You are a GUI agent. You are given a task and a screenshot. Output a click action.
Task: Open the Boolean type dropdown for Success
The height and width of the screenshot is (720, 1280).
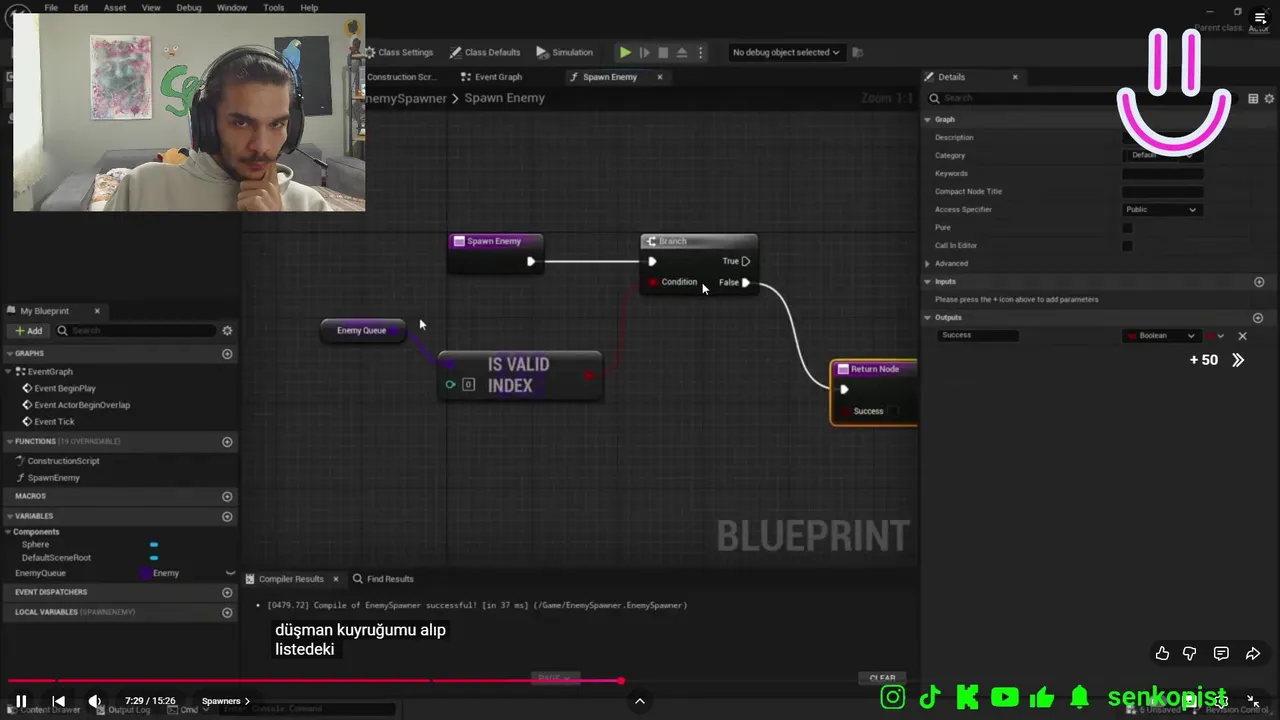pyautogui.click(x=1161, y=336)
